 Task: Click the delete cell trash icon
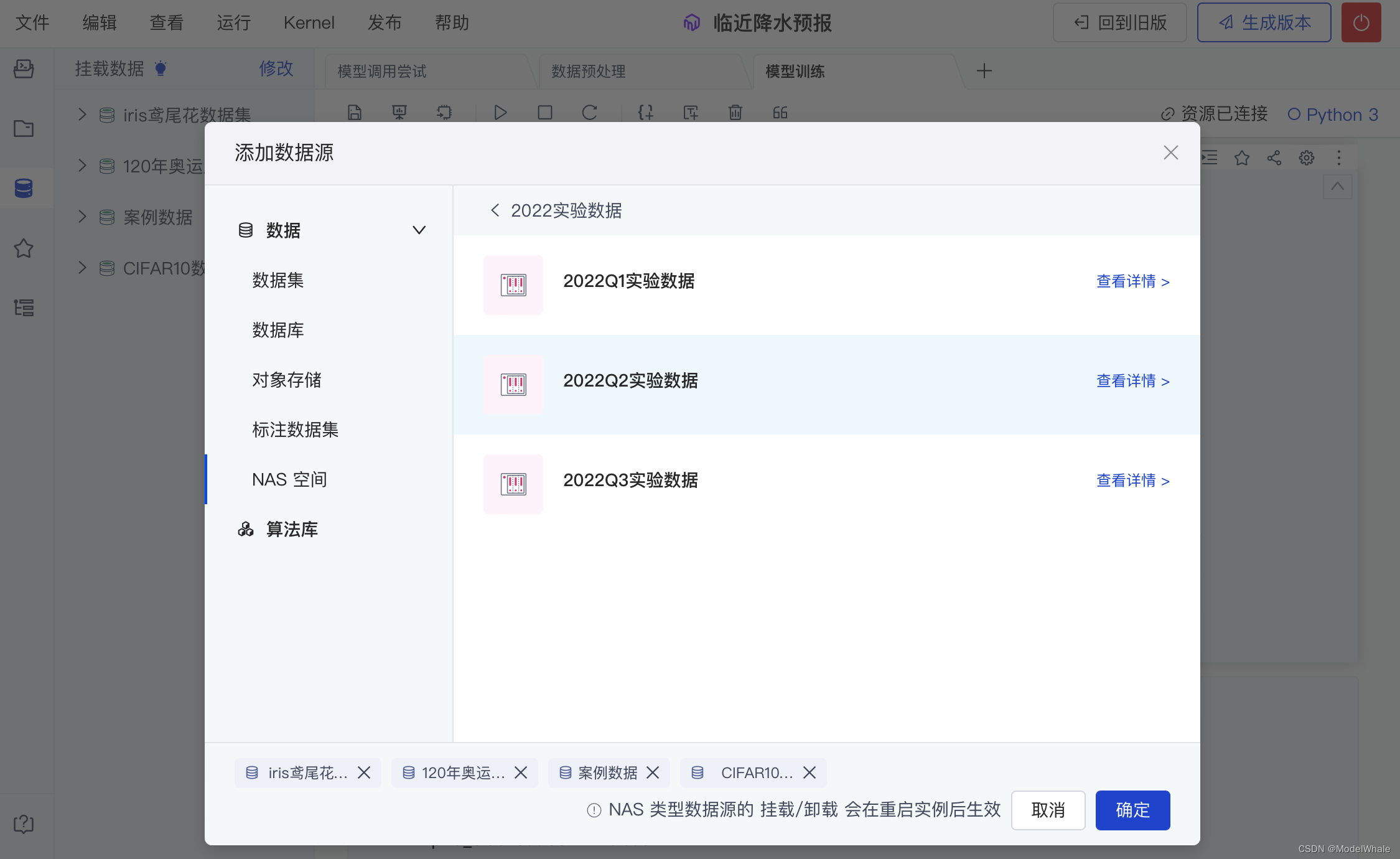[x=735, y=113]
